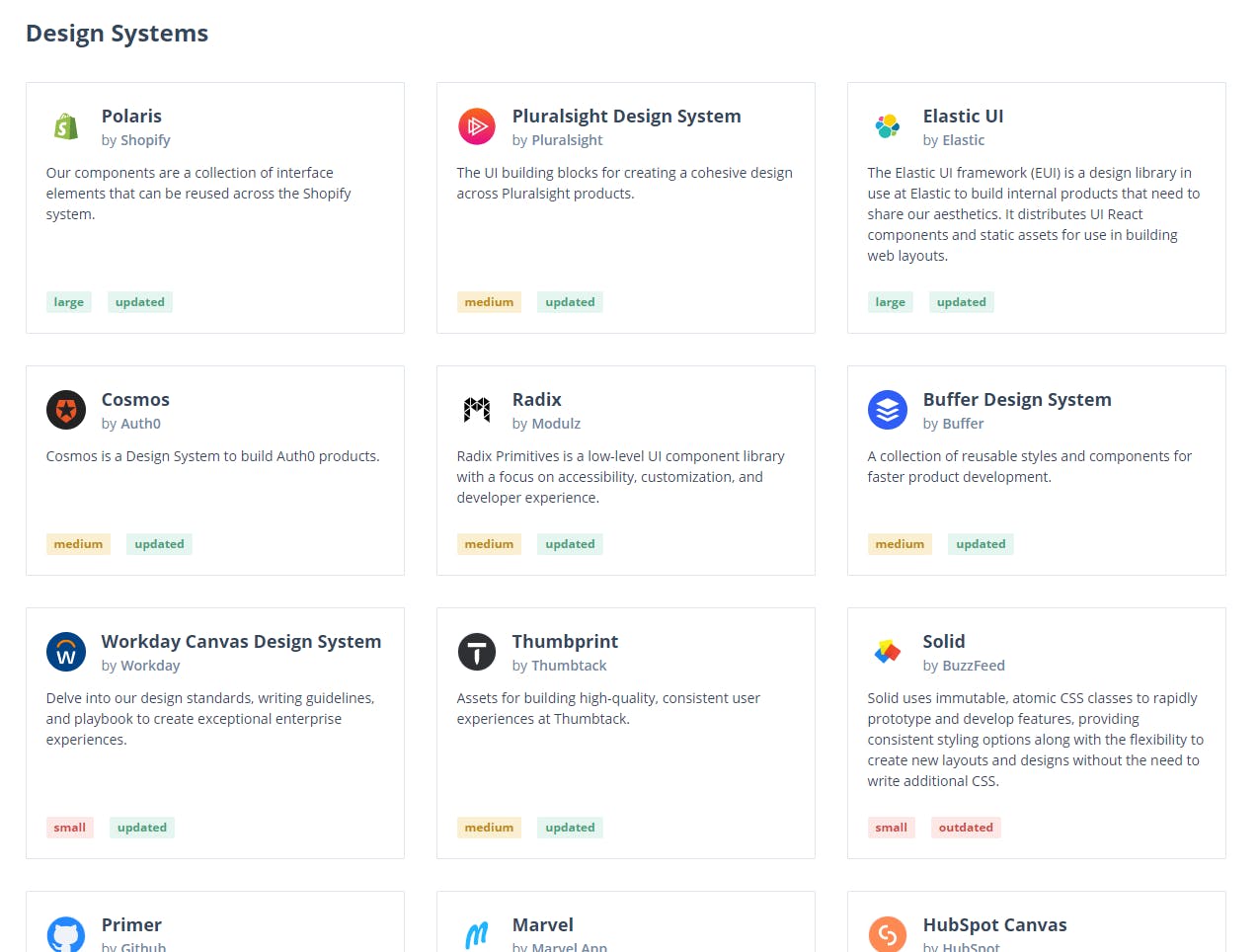
Task: Click the 'by Shopify' author text
Action: tap(135, 140)
